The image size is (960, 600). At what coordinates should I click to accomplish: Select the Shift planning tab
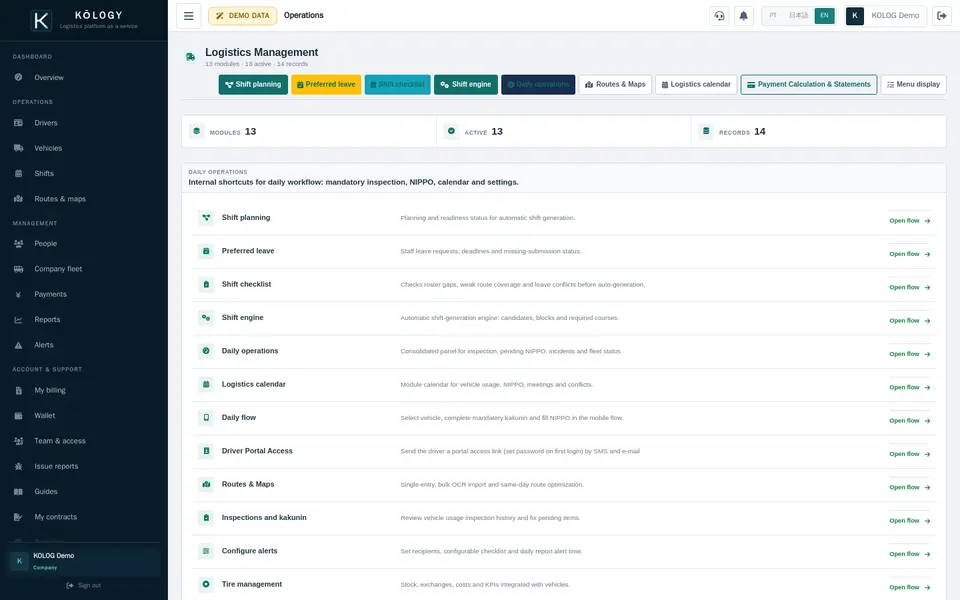253,84
